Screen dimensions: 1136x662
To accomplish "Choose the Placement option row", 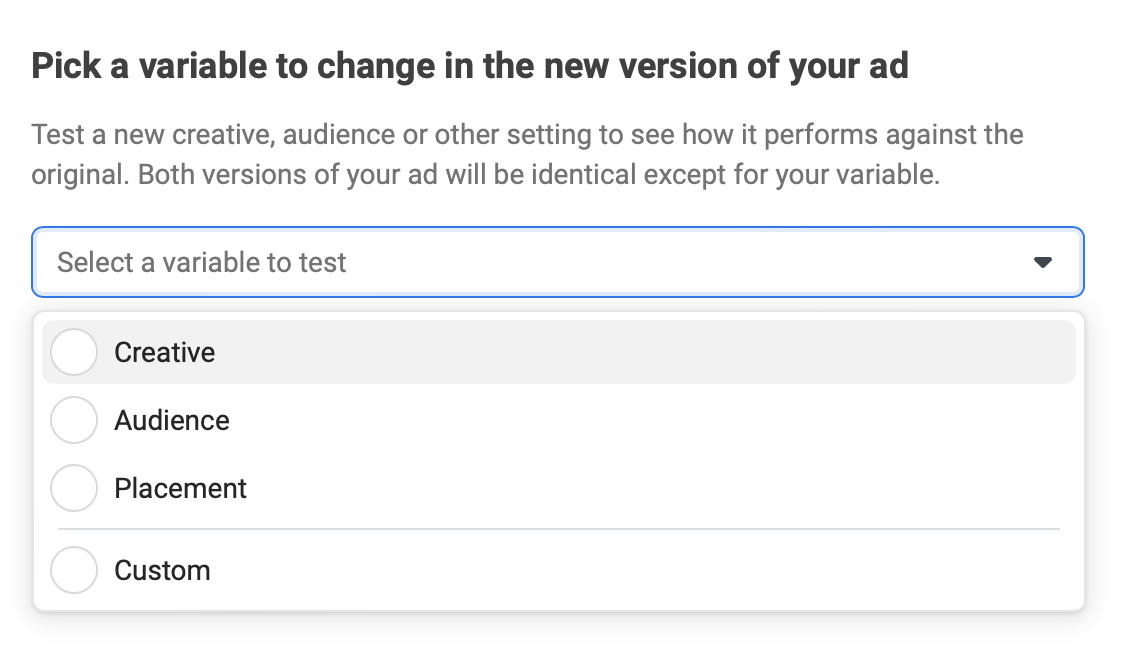I will coord(559,488).
